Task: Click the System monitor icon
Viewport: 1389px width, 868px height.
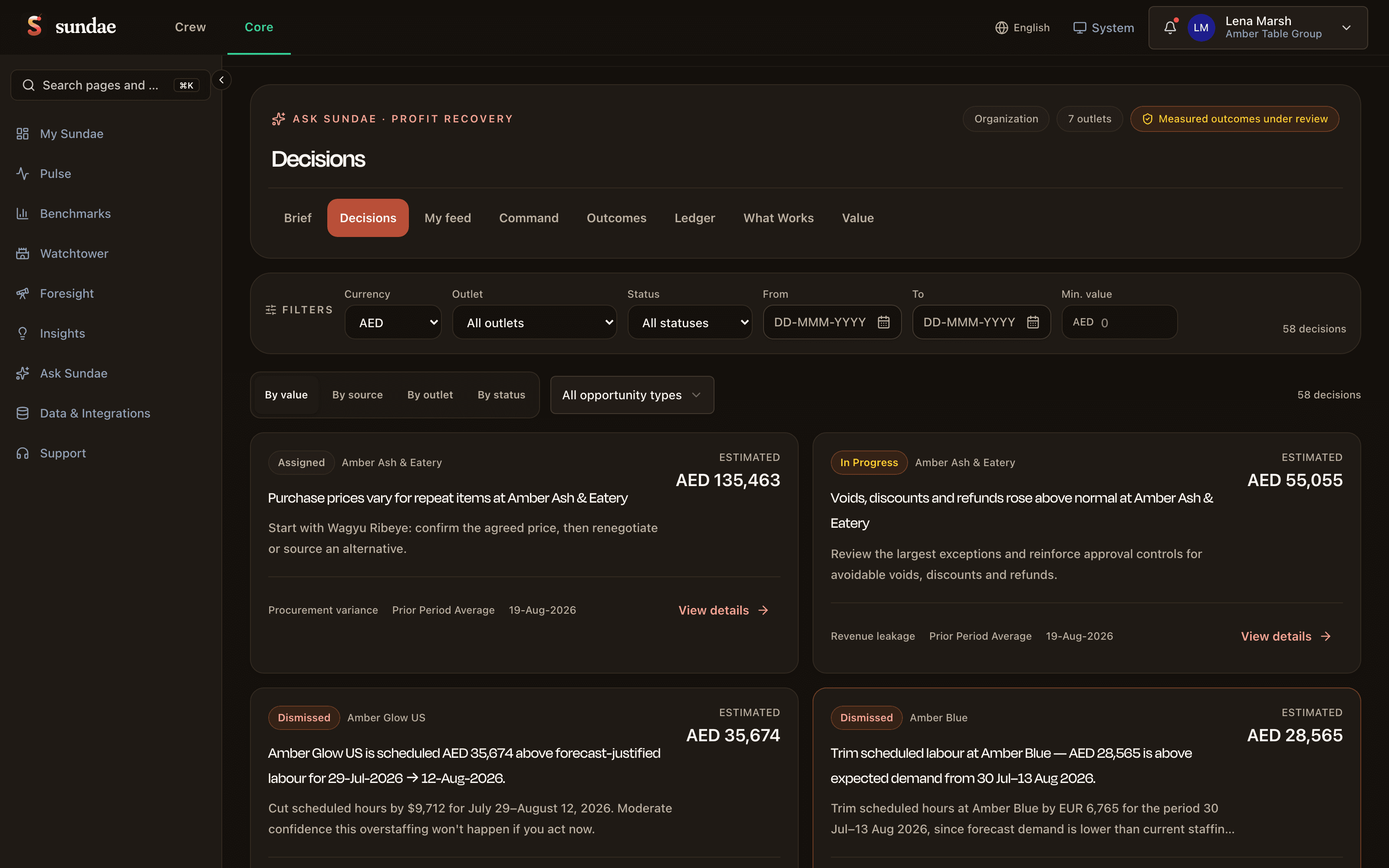Action: [x=1080, y=27]
